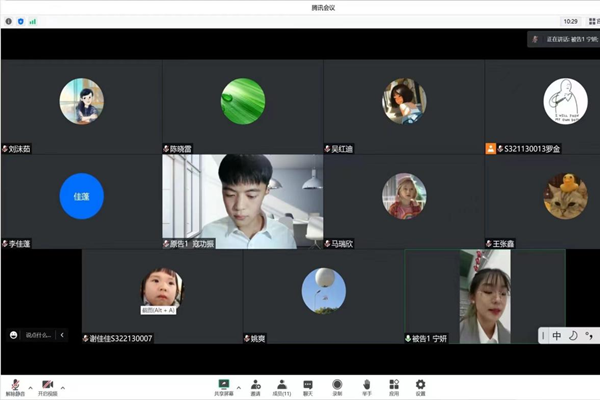Open the 邀请 invite icon
The width and height of the screenshot is (600, 400).
(255, 386)
